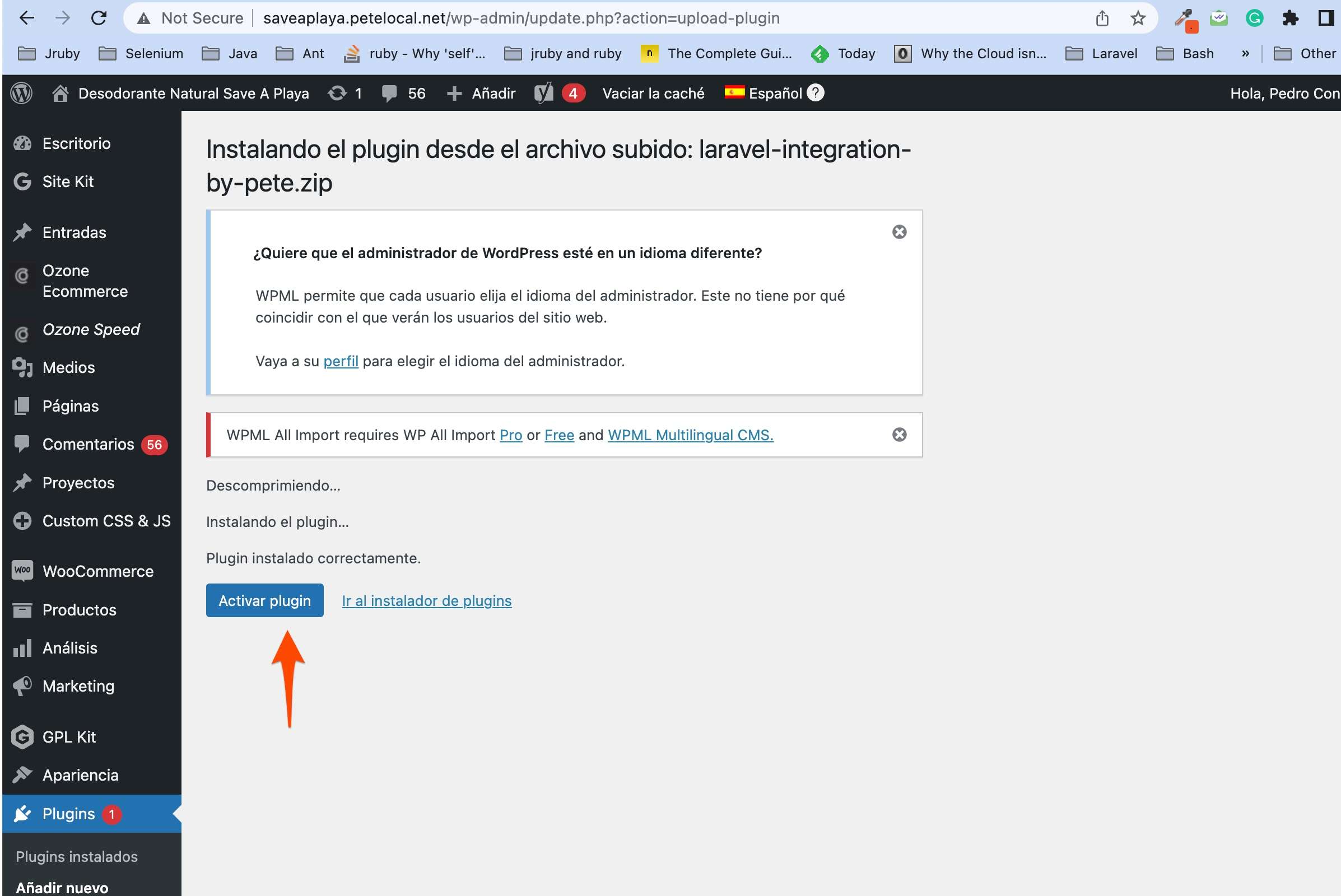Open browser Extensions puzzle icon
1341x896 pixels.
pos(1290,18)
